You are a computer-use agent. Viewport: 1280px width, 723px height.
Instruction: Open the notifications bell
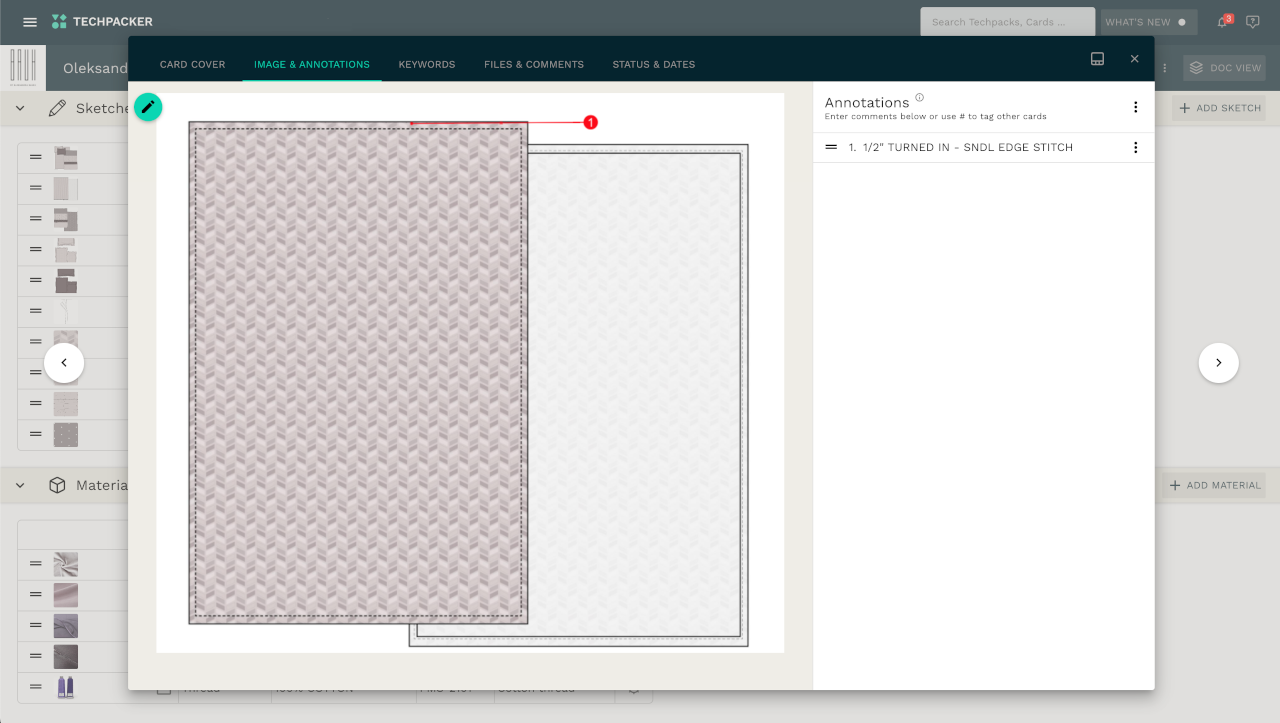[x=1223, y=22]
